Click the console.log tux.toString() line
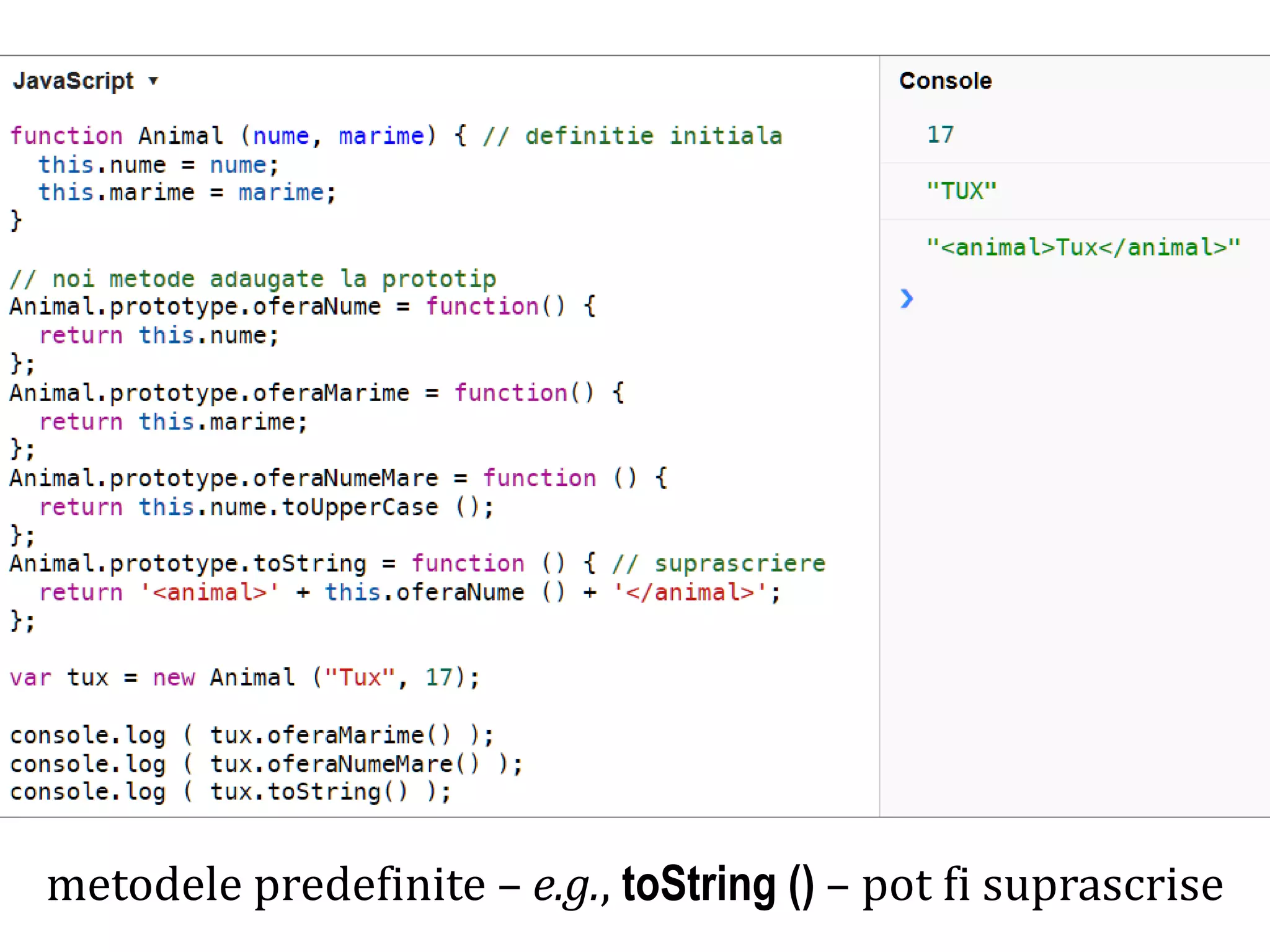 tap(231, 792)
